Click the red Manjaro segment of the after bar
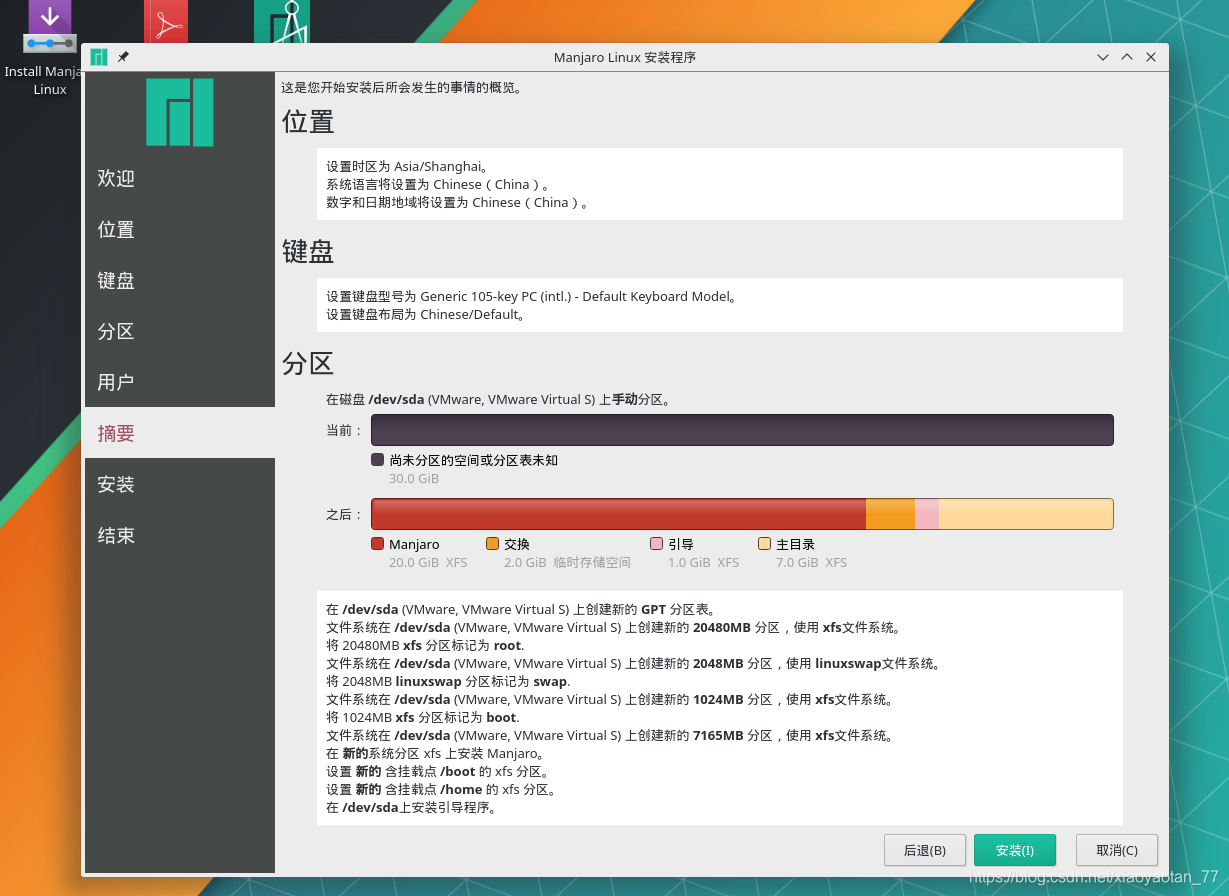Screen dimensions: 1229x896 tap(618, 514)
